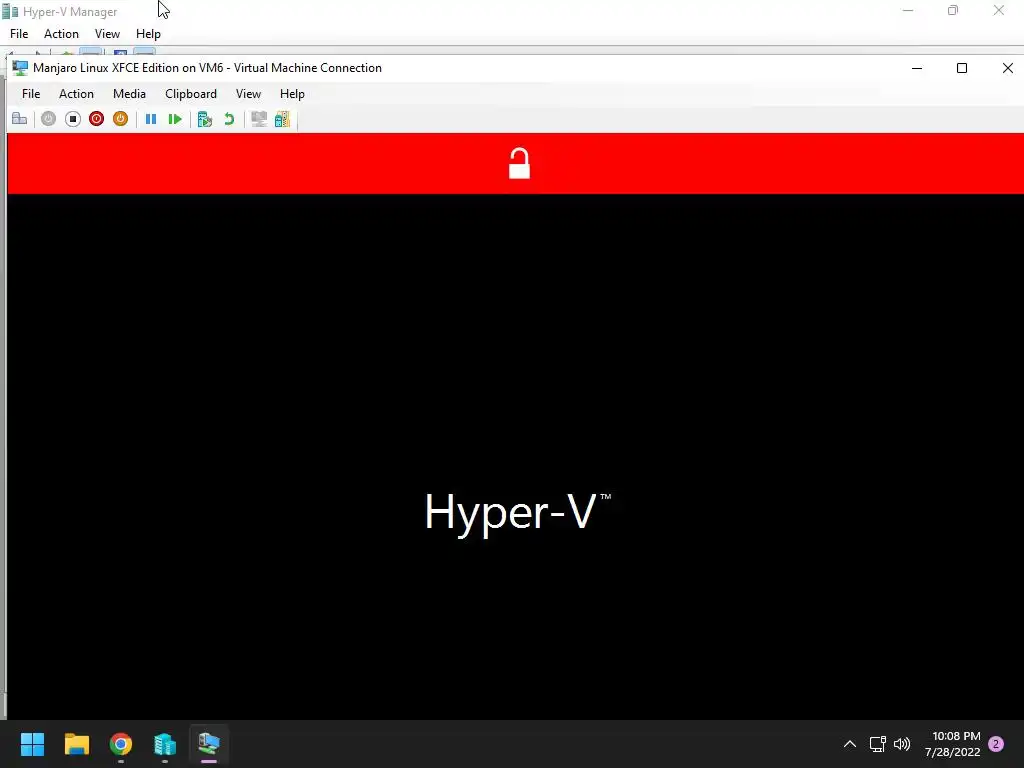This screenshot has height=768, width=1024.
Task: Switch to Hyper-V Manager on the taskbar
Action: click(165, 744)
